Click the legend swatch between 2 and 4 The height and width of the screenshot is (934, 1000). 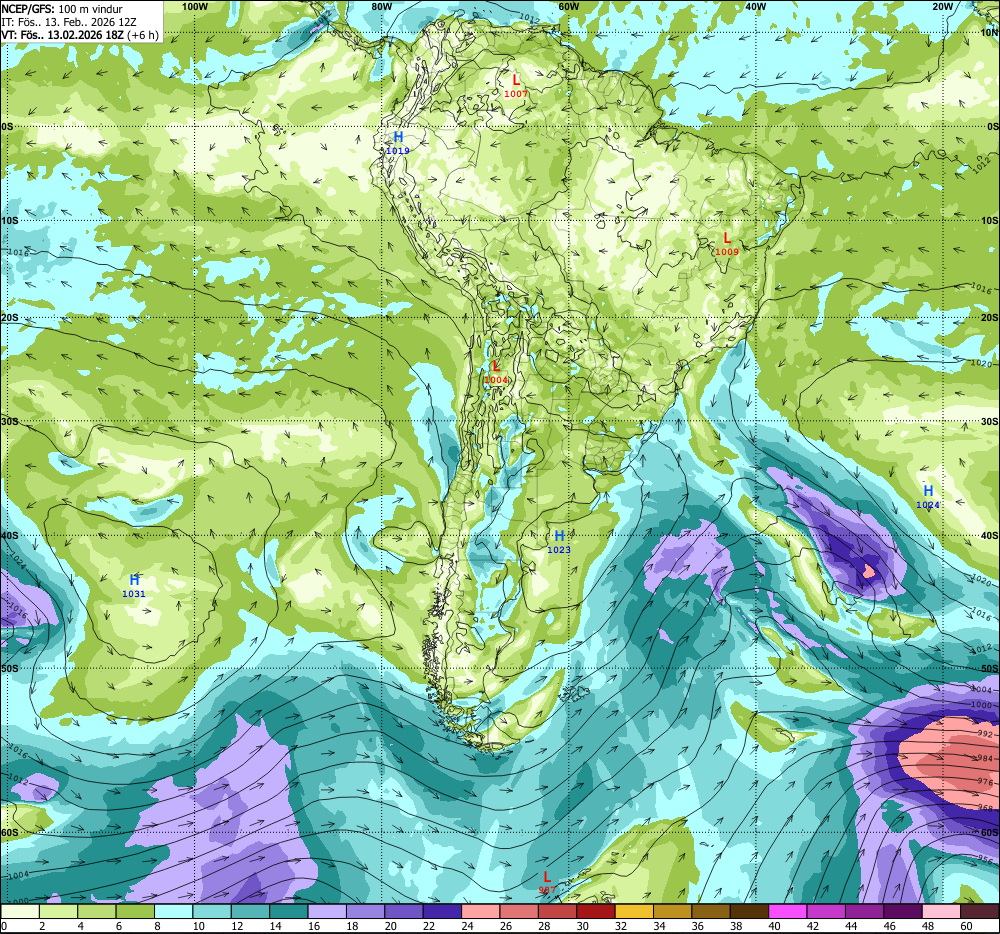[x=59, y=912]
